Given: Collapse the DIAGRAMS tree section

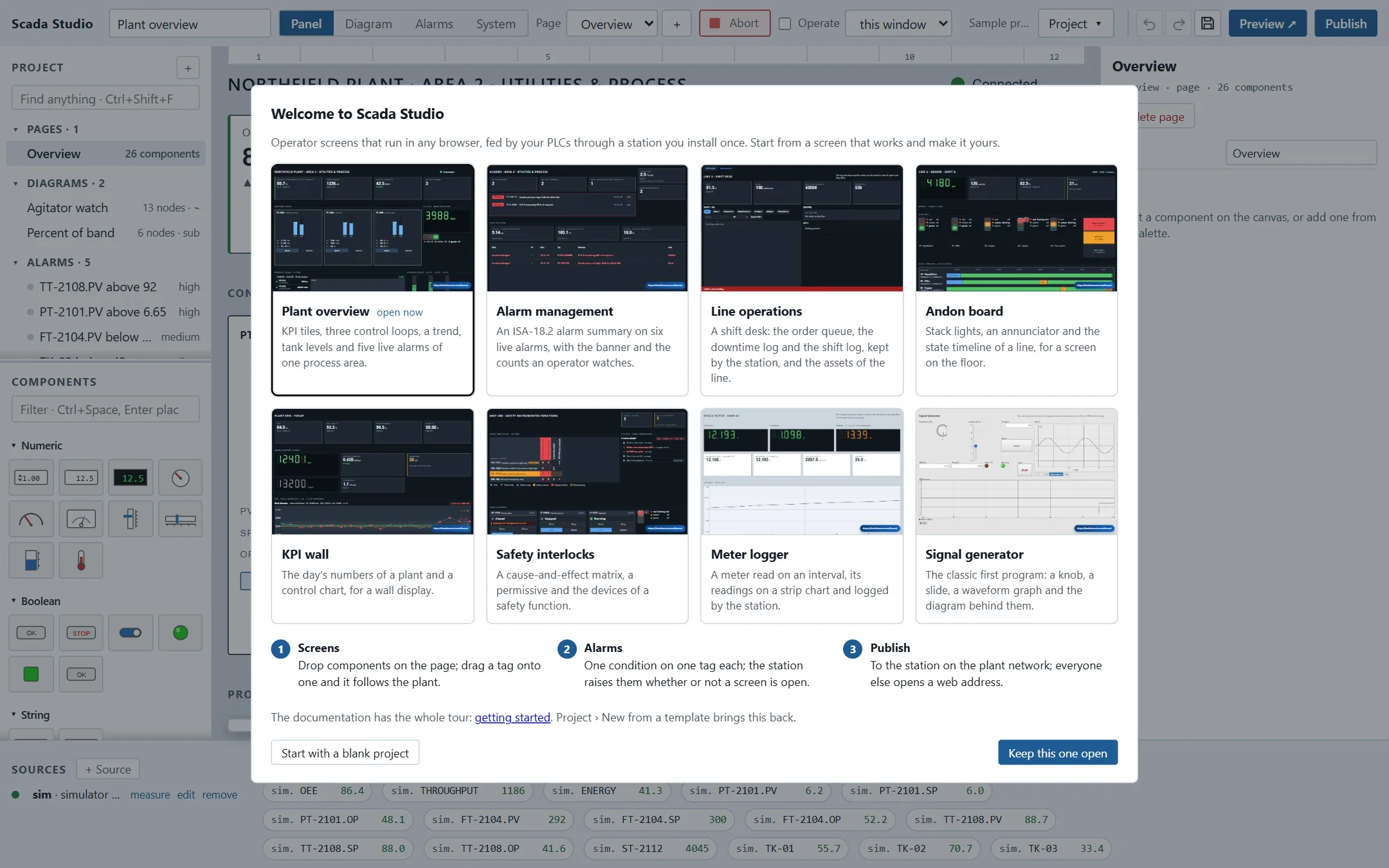Looking at the screenshot, I should tap(15, 183).
